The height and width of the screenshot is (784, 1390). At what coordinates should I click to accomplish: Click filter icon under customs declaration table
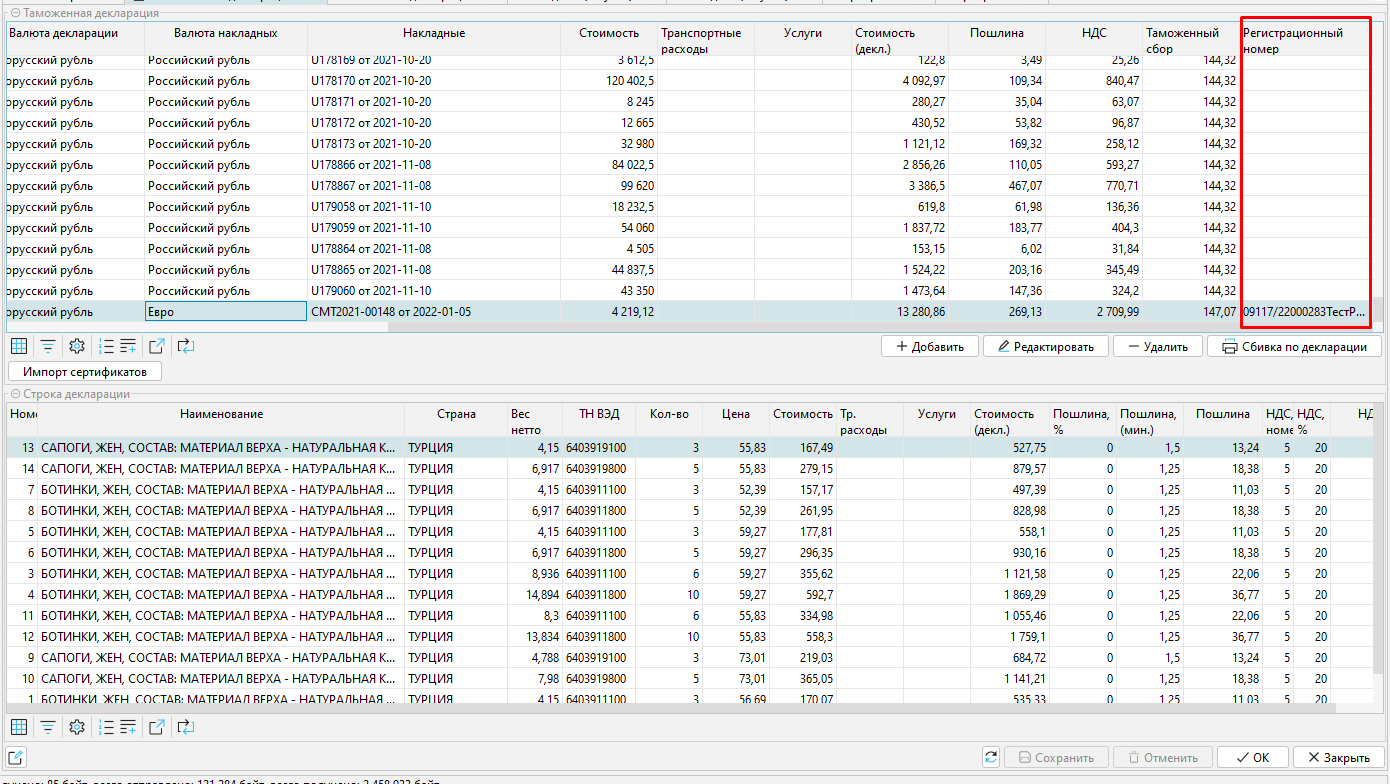tap(47, 347)
